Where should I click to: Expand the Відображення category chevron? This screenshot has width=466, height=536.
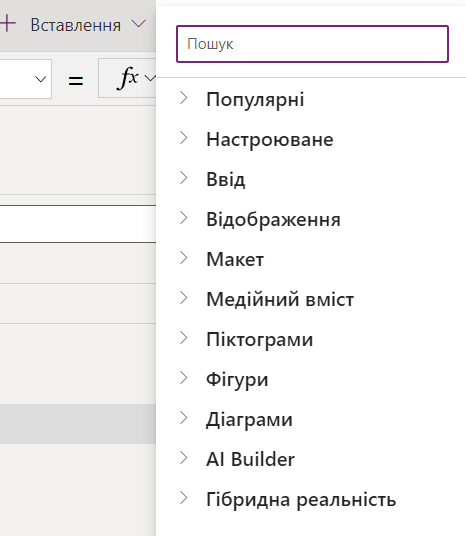(184, 218)
